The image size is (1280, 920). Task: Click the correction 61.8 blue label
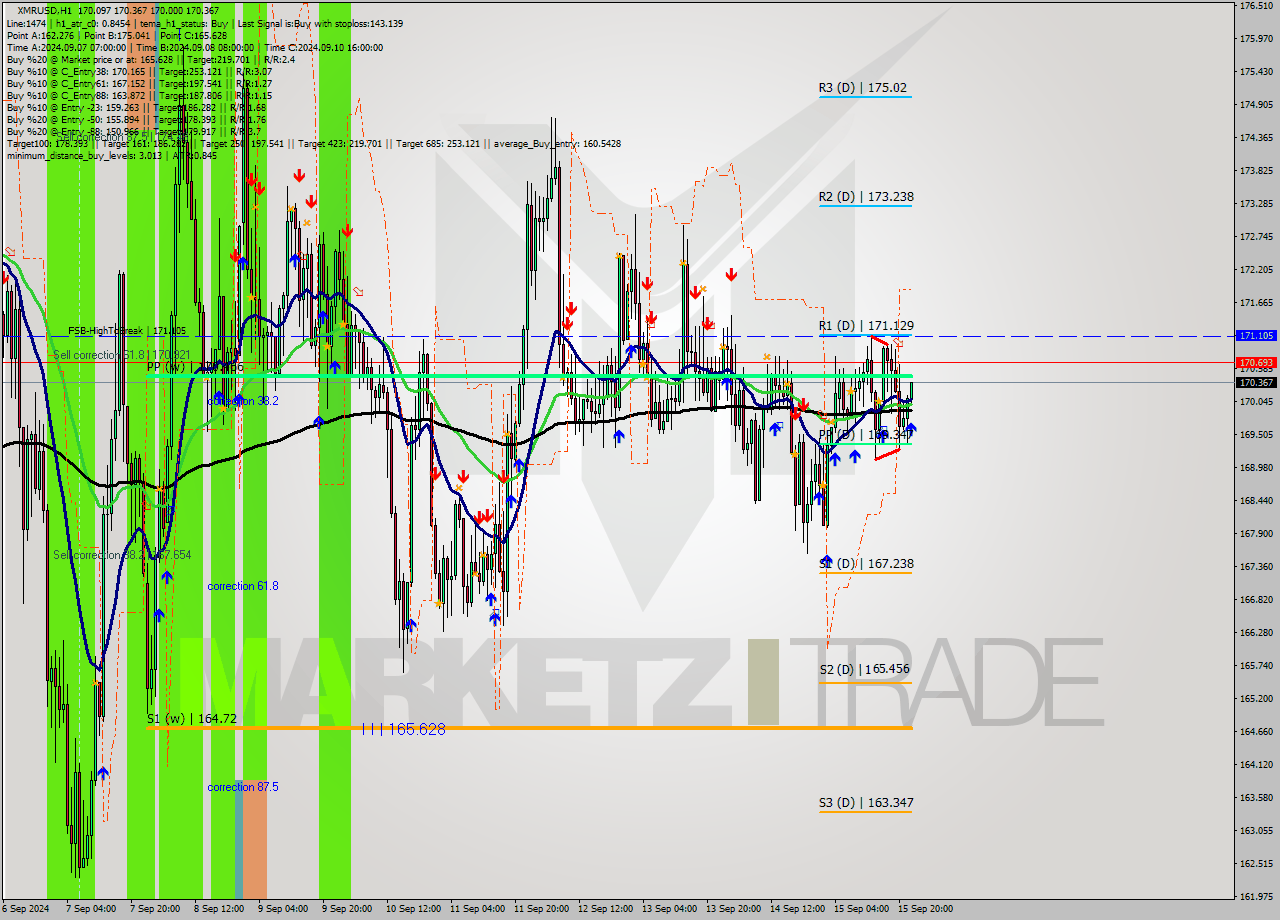point(243,586)
